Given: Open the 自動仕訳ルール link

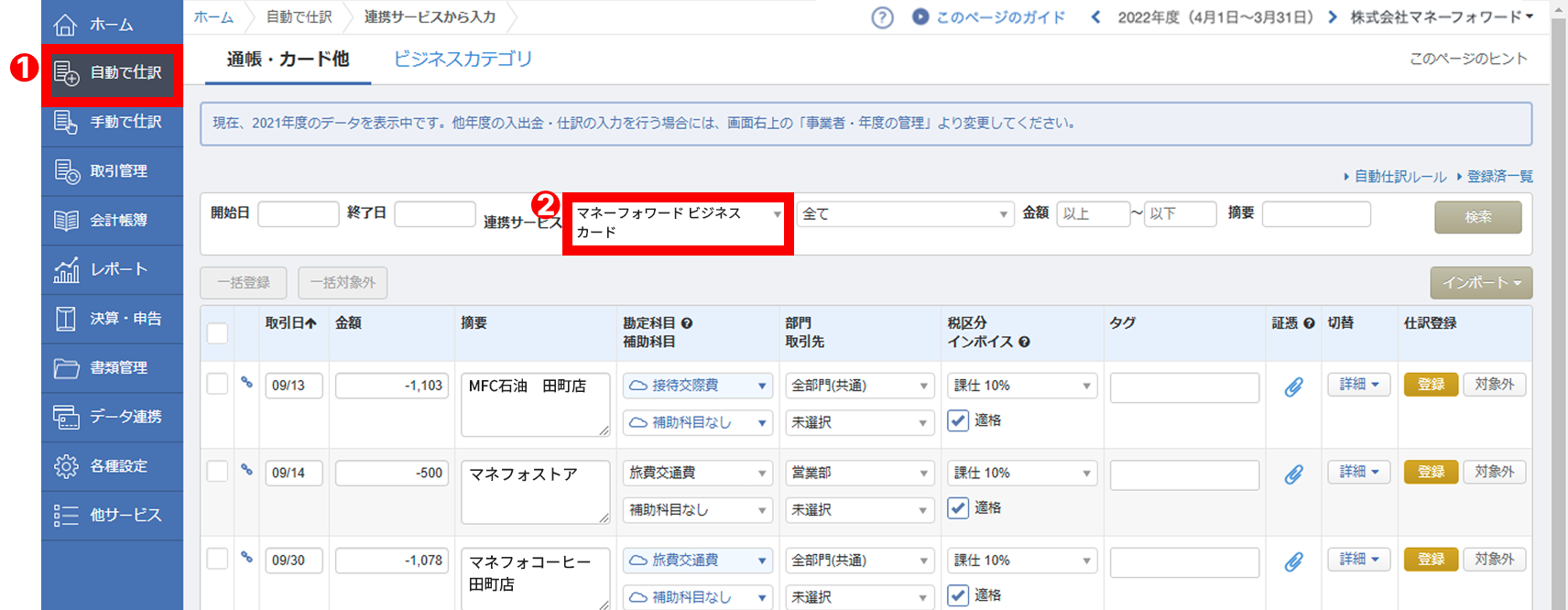Looking at the screenshot, I should (x=1399, y=177).
